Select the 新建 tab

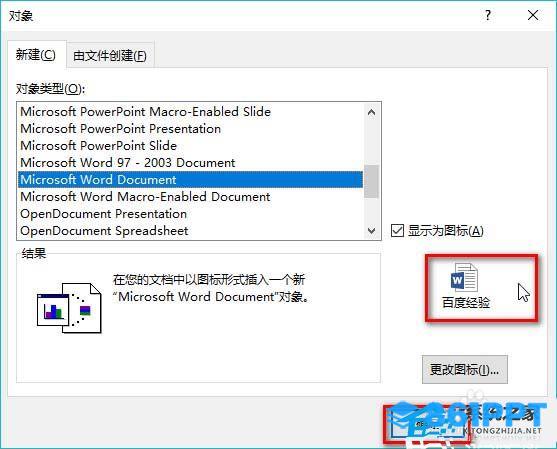pos(36,55)
